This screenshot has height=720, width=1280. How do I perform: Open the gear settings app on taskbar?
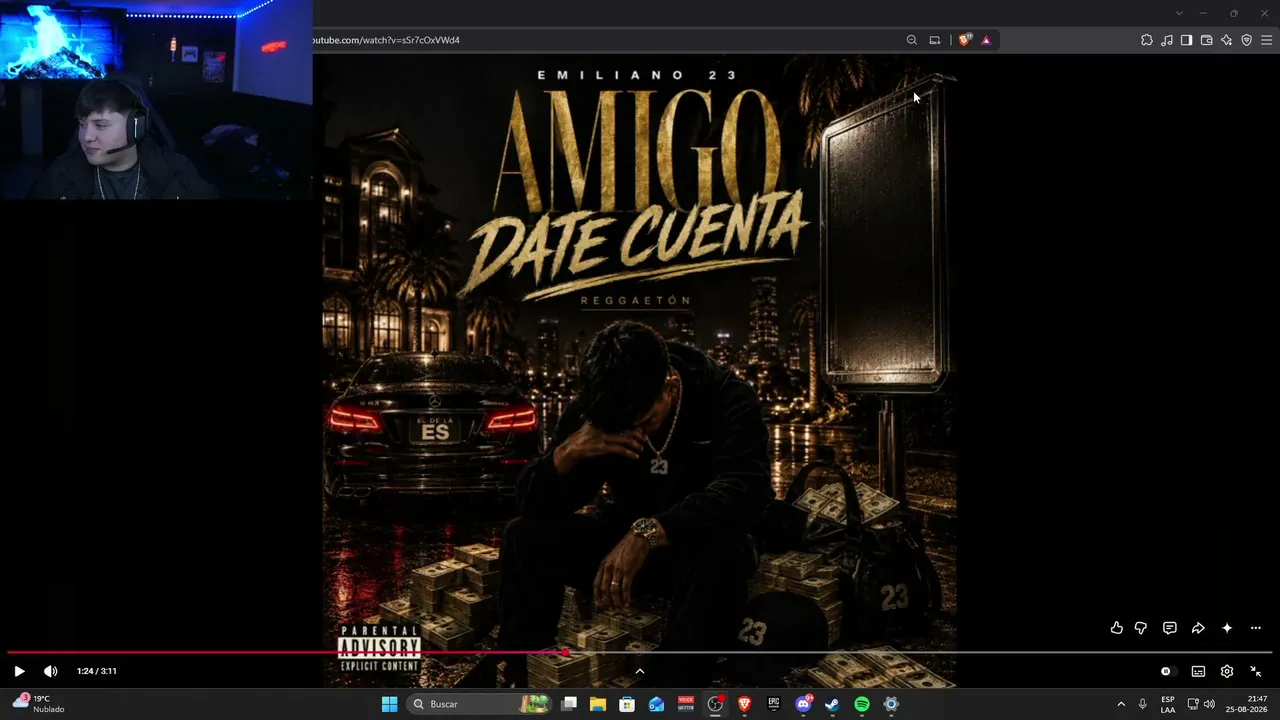pyautogui.click(x=891, y=704)
